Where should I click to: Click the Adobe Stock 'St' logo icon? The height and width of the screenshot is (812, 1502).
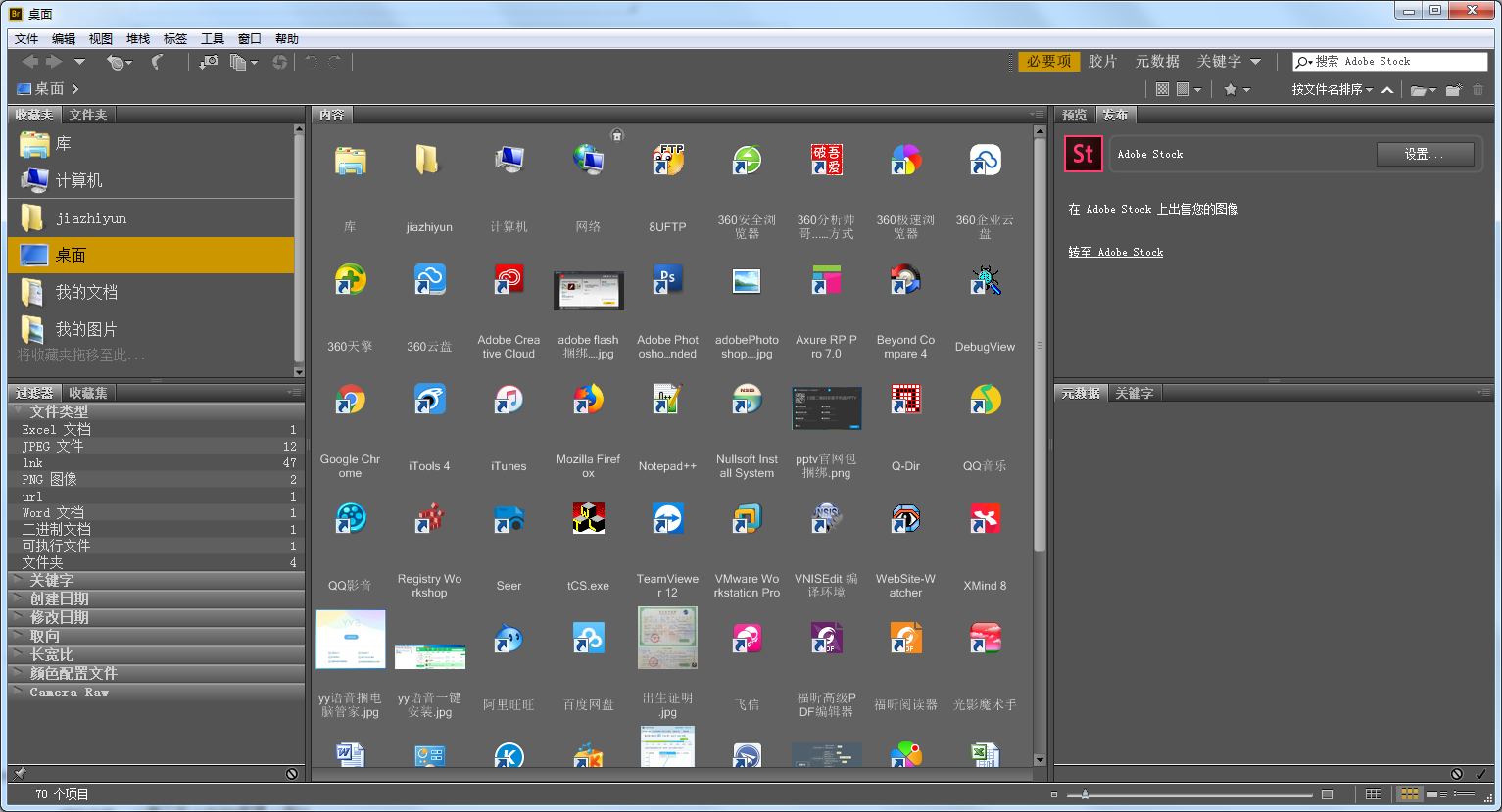click(1083, 154)
